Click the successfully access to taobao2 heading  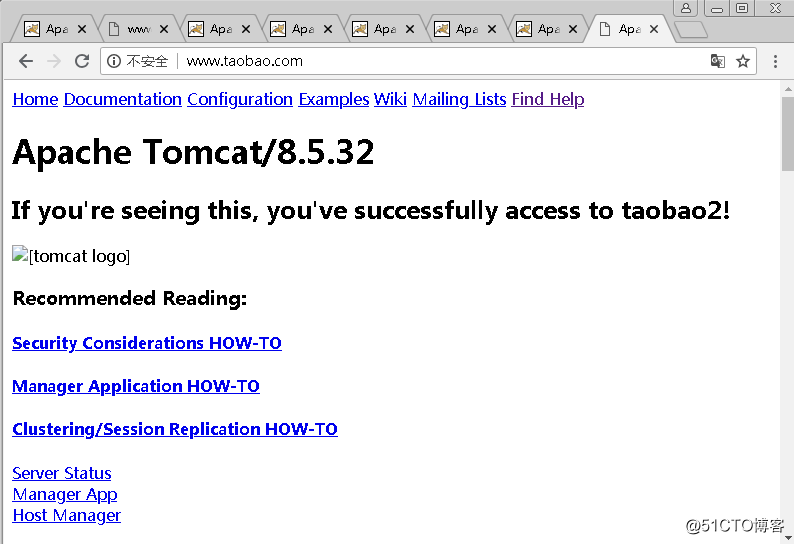pos(371,211)
